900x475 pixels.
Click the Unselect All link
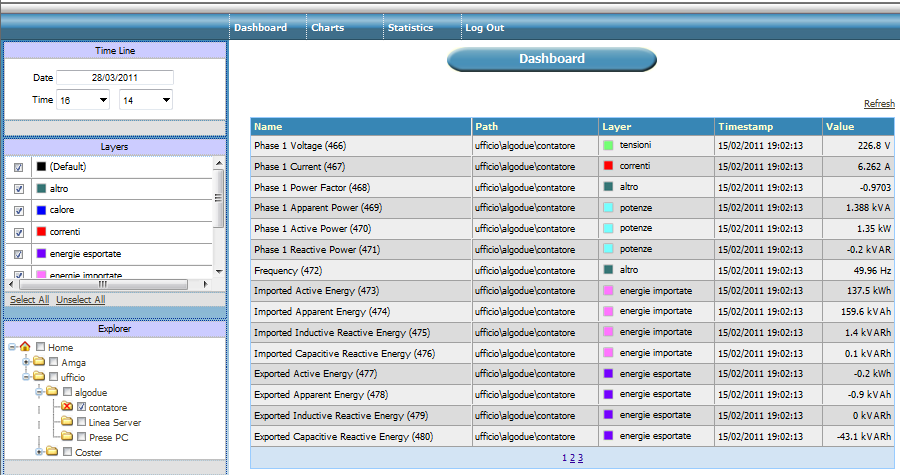pos(80,300)
